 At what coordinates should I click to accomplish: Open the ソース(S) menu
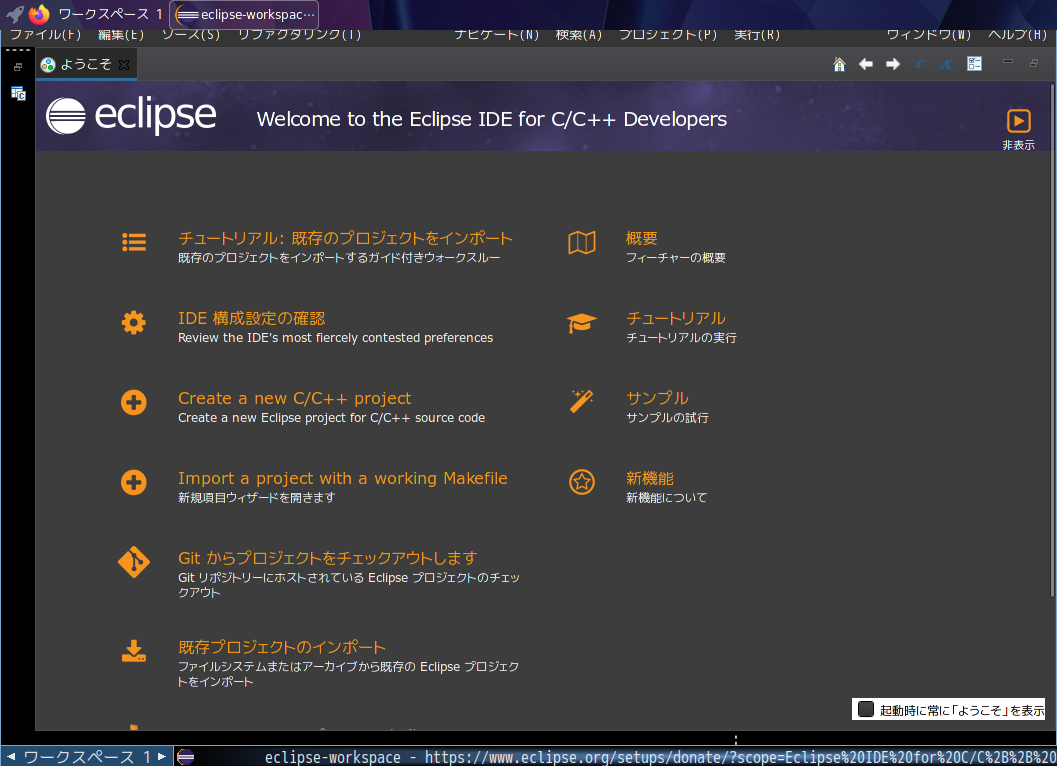coord(191,34)
